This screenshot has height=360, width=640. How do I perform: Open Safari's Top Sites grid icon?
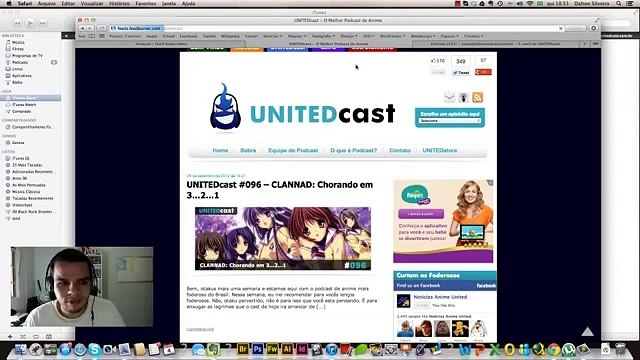pyautogui.click(x=102, y=36)
